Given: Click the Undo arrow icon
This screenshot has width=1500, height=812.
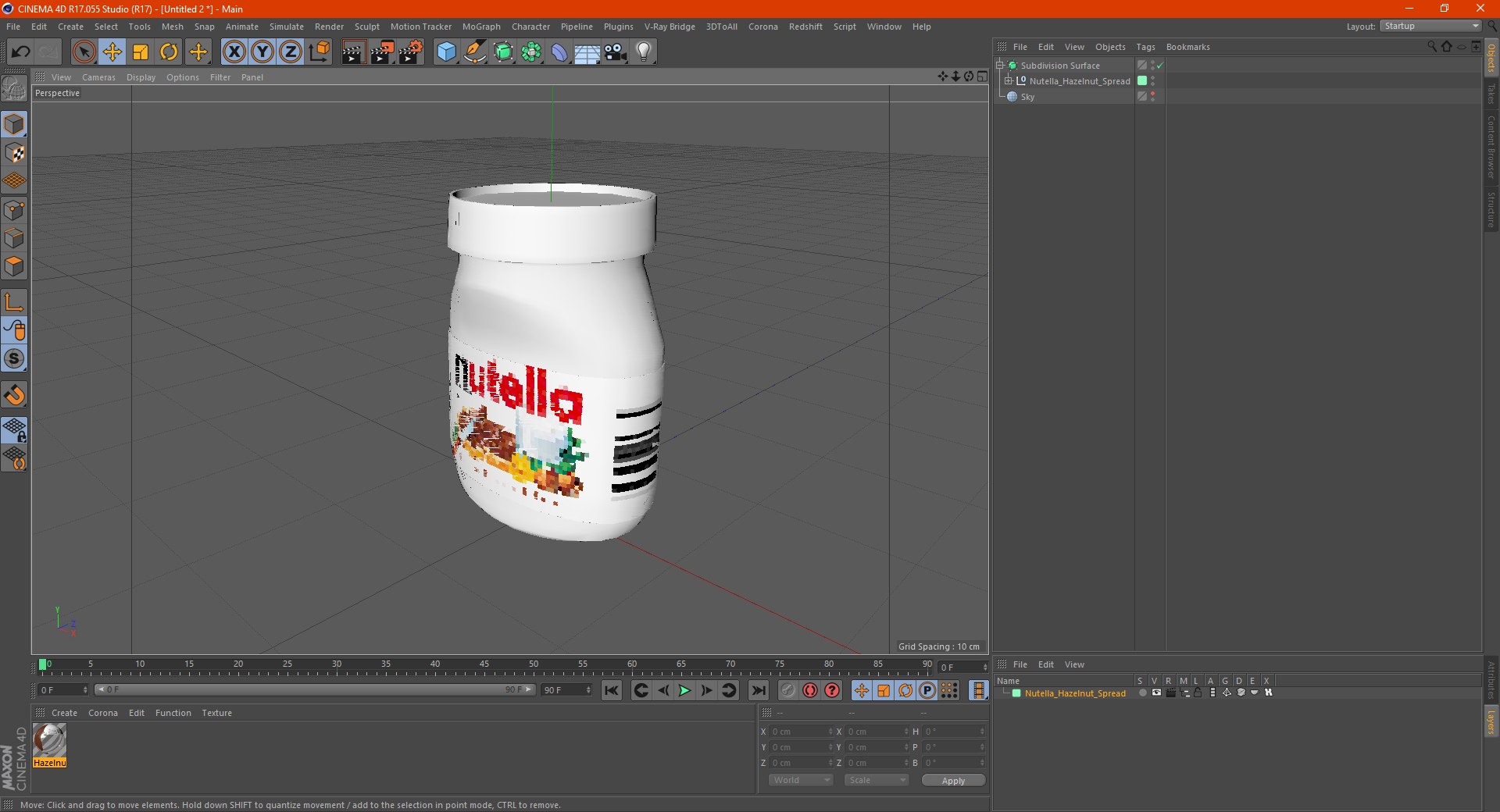Looking at the screenshot, I should pos(21,52).
